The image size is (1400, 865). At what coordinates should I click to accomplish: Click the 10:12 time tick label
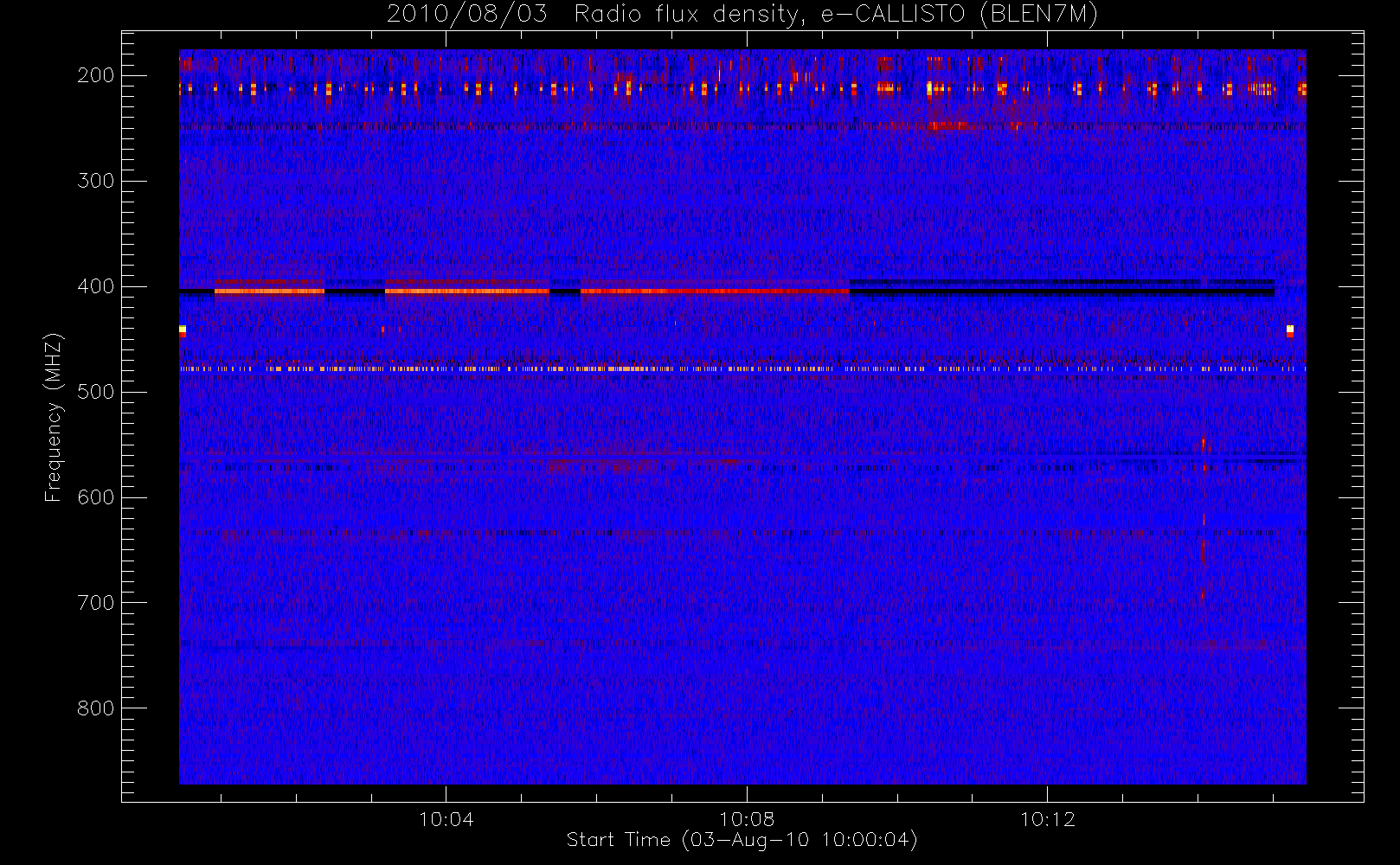[x=1048, y=819]
